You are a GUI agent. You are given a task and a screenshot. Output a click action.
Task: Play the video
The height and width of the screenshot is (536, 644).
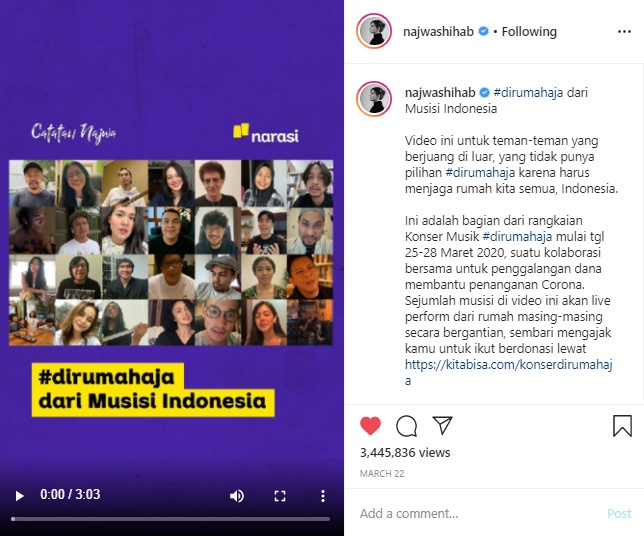(19, 496)
